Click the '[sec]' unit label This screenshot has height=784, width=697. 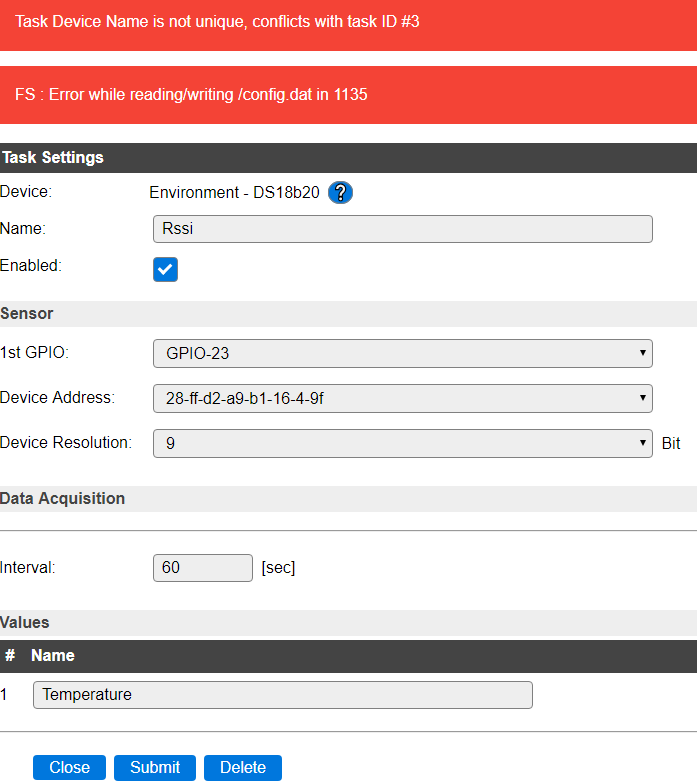(278, 568)
